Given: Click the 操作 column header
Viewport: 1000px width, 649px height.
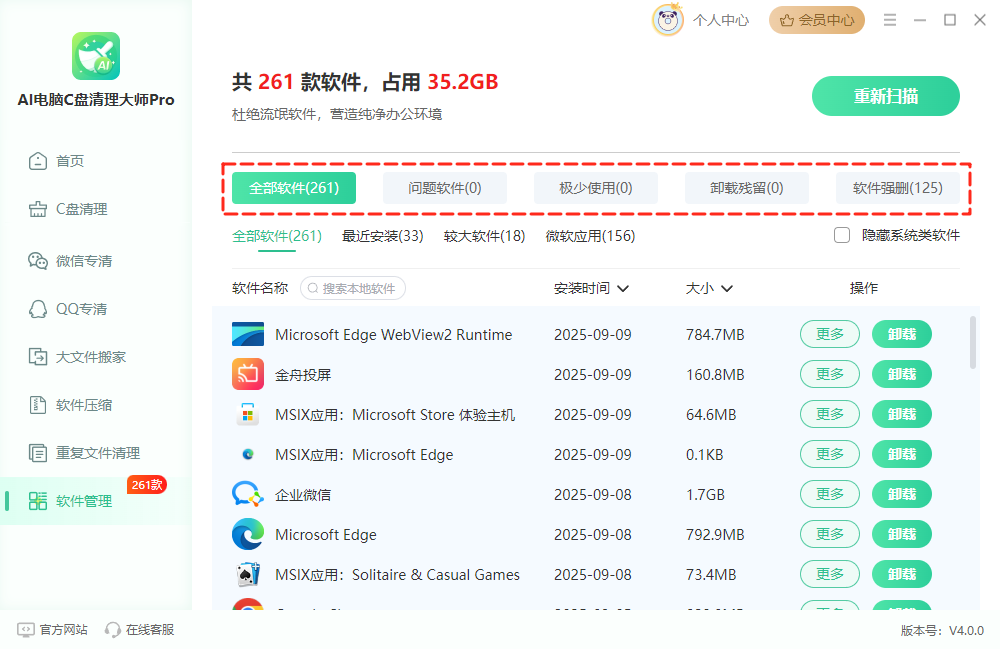Looking at the screenshot, I should pyautogui.click(x=864, y=288).
